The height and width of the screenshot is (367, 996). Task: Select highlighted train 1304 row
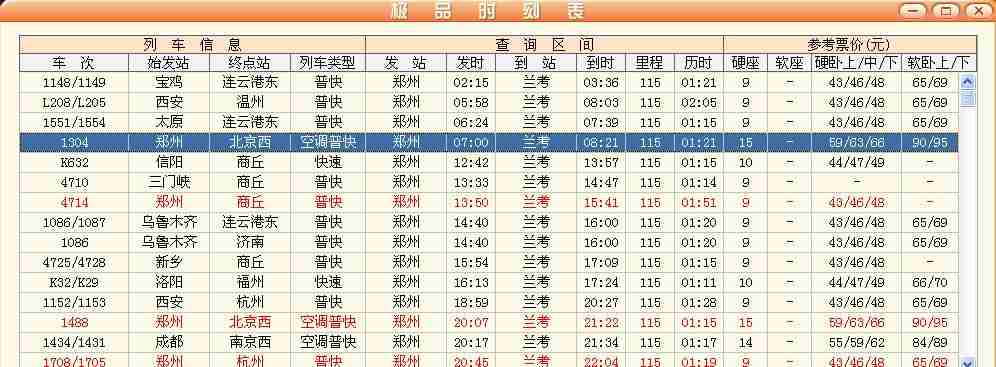tap(489, 142)
